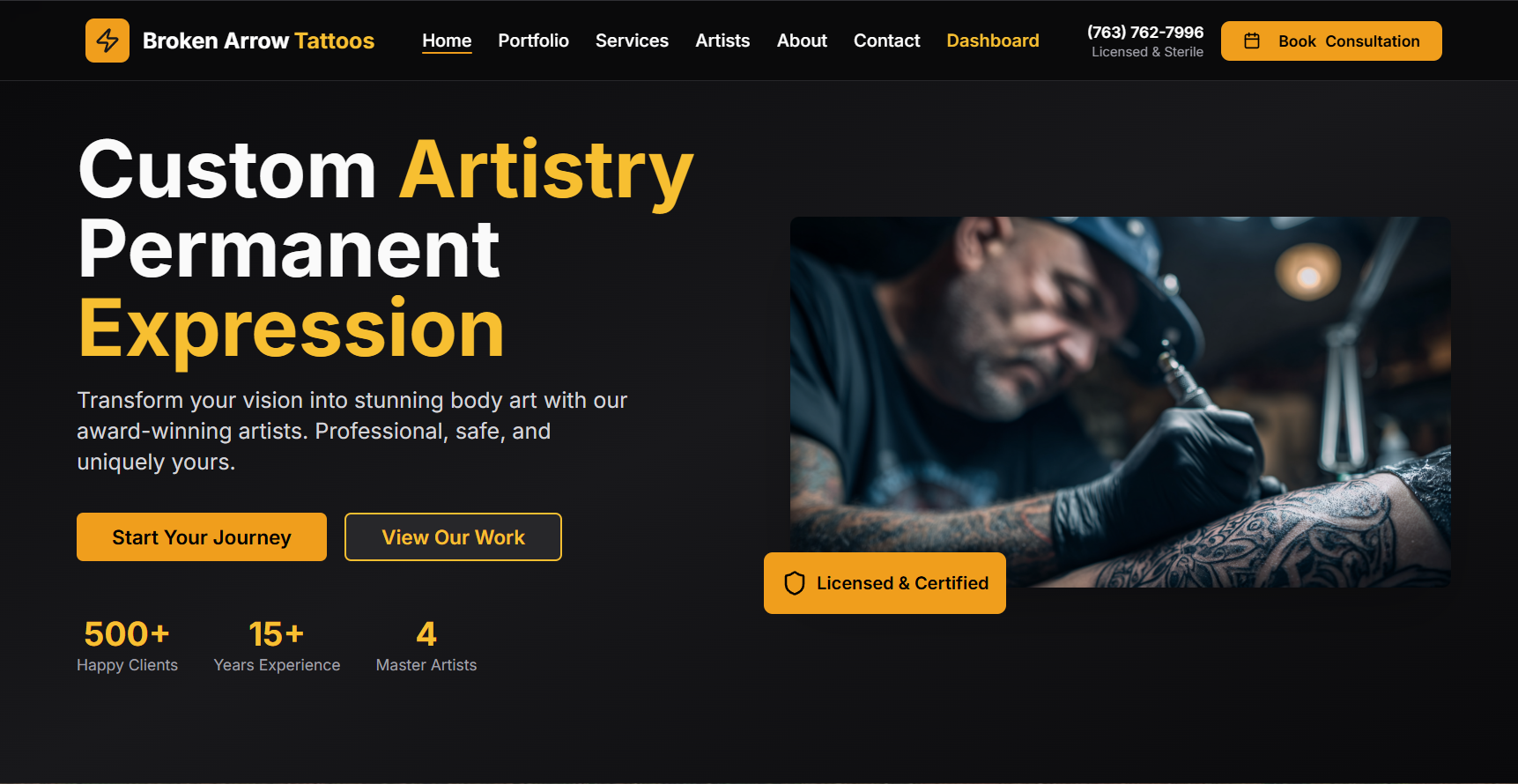This screenshot has width=1518, height=784.
Task: Click the Start Your Journey button
Action: tap(202, 537)
